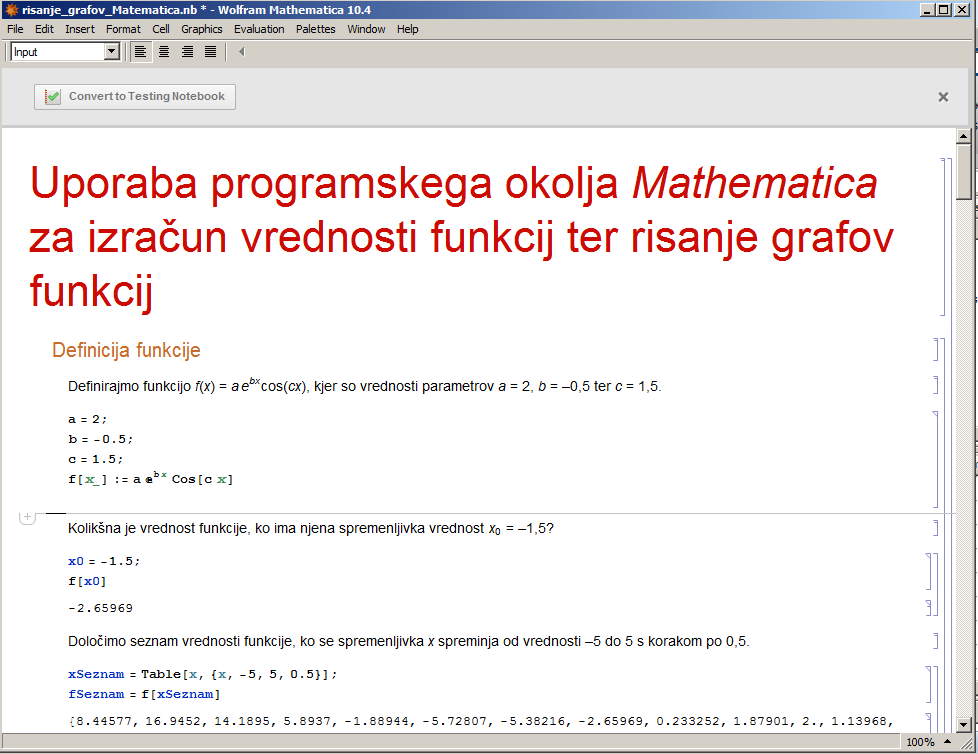Open the Help menu

407,29
